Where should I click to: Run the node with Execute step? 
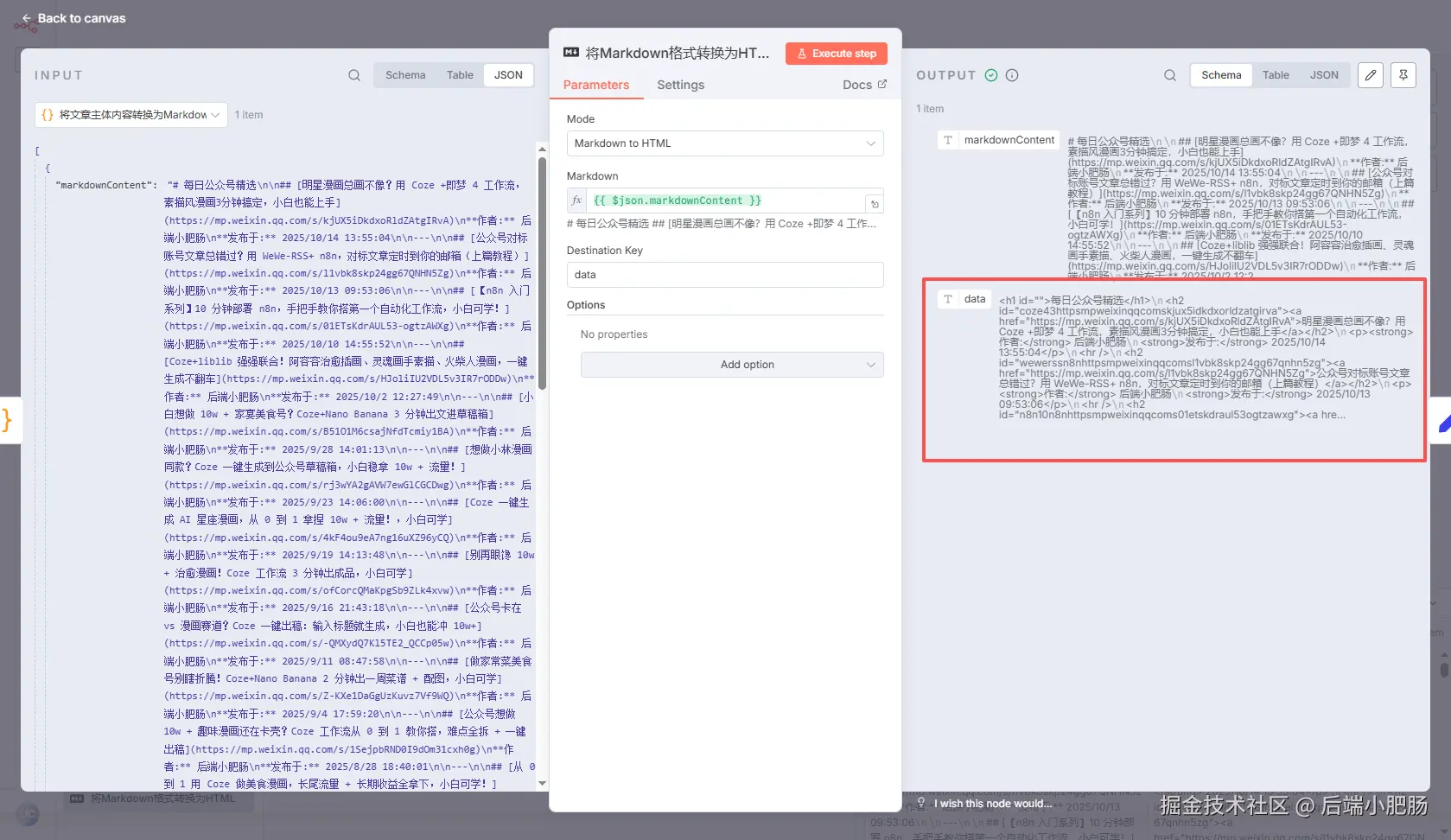(836, 54)
